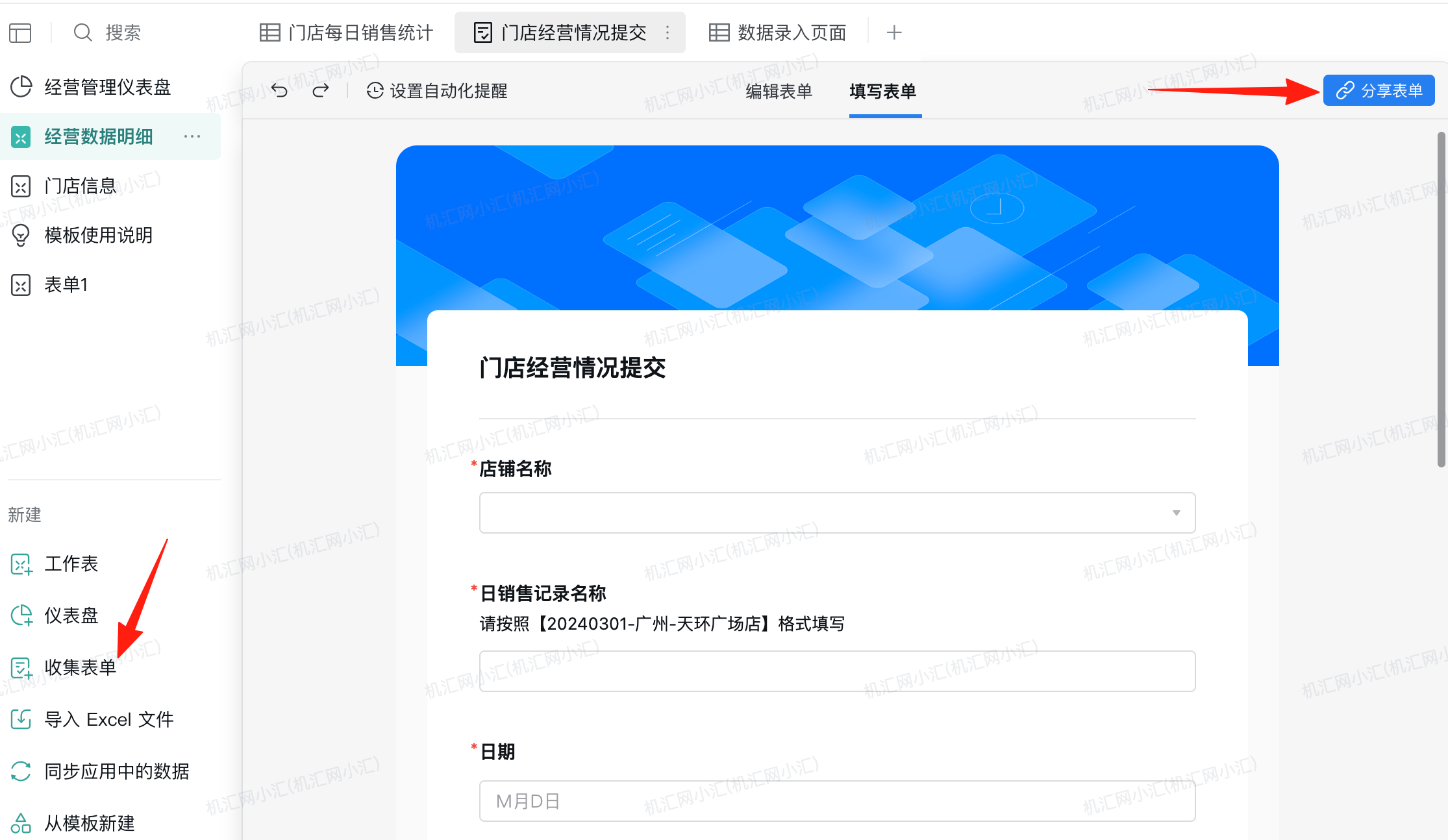Create a new 收集表单
The height and width of the screenshot is (840, 1448).
click(x=80, y=667)
